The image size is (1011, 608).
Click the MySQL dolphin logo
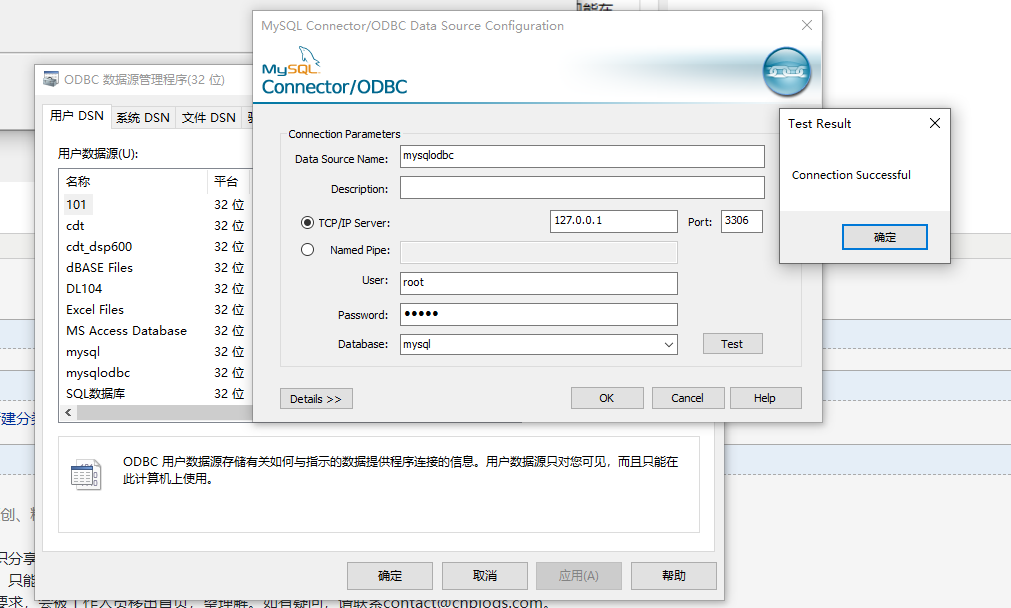pos(308,57)
